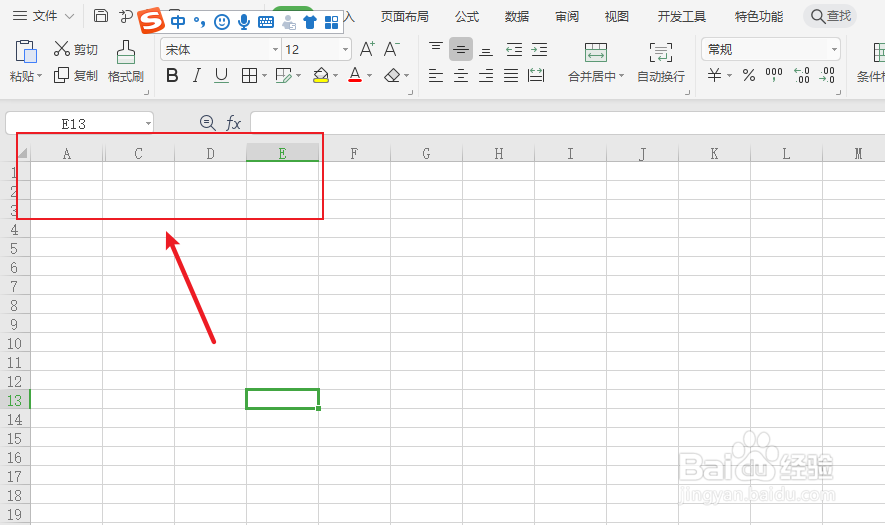Switch to View (视图) tab

point(616,17)
